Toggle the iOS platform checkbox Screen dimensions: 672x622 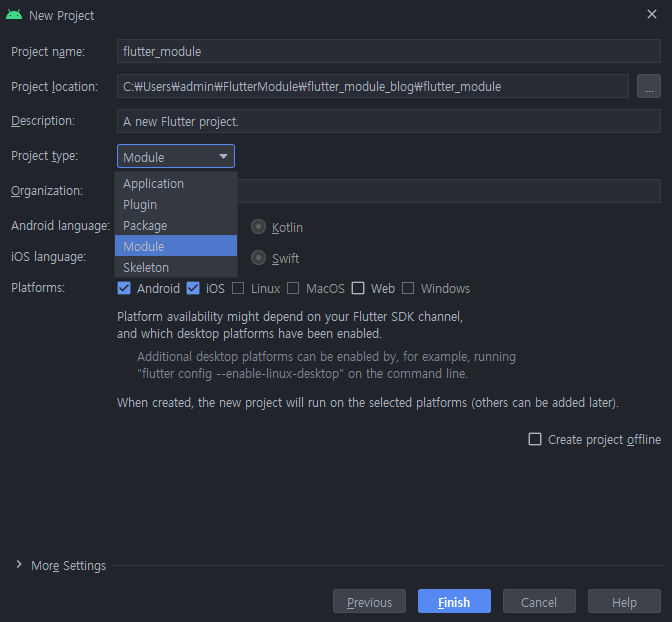(194, 288)
